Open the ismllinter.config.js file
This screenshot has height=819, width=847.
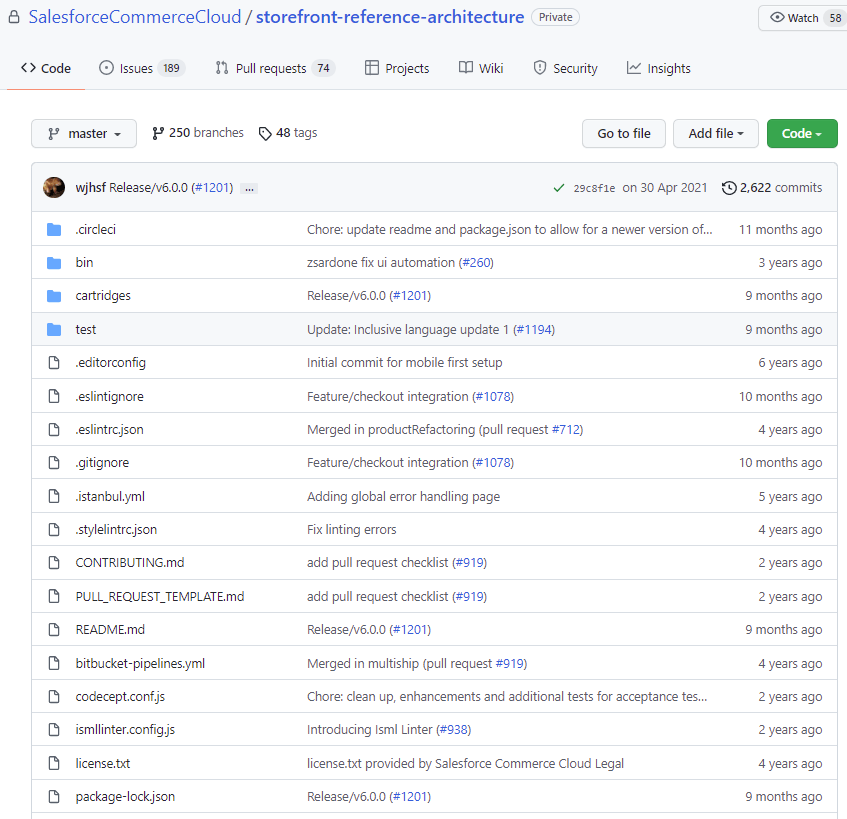click(x=125, y=730)
